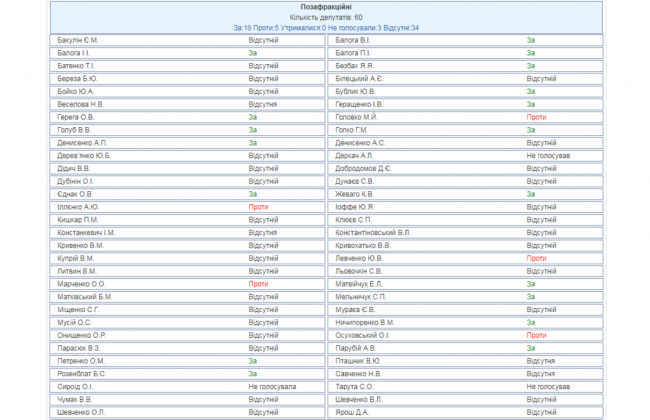Click on Ярош Д.А. entry

point(351,411)
